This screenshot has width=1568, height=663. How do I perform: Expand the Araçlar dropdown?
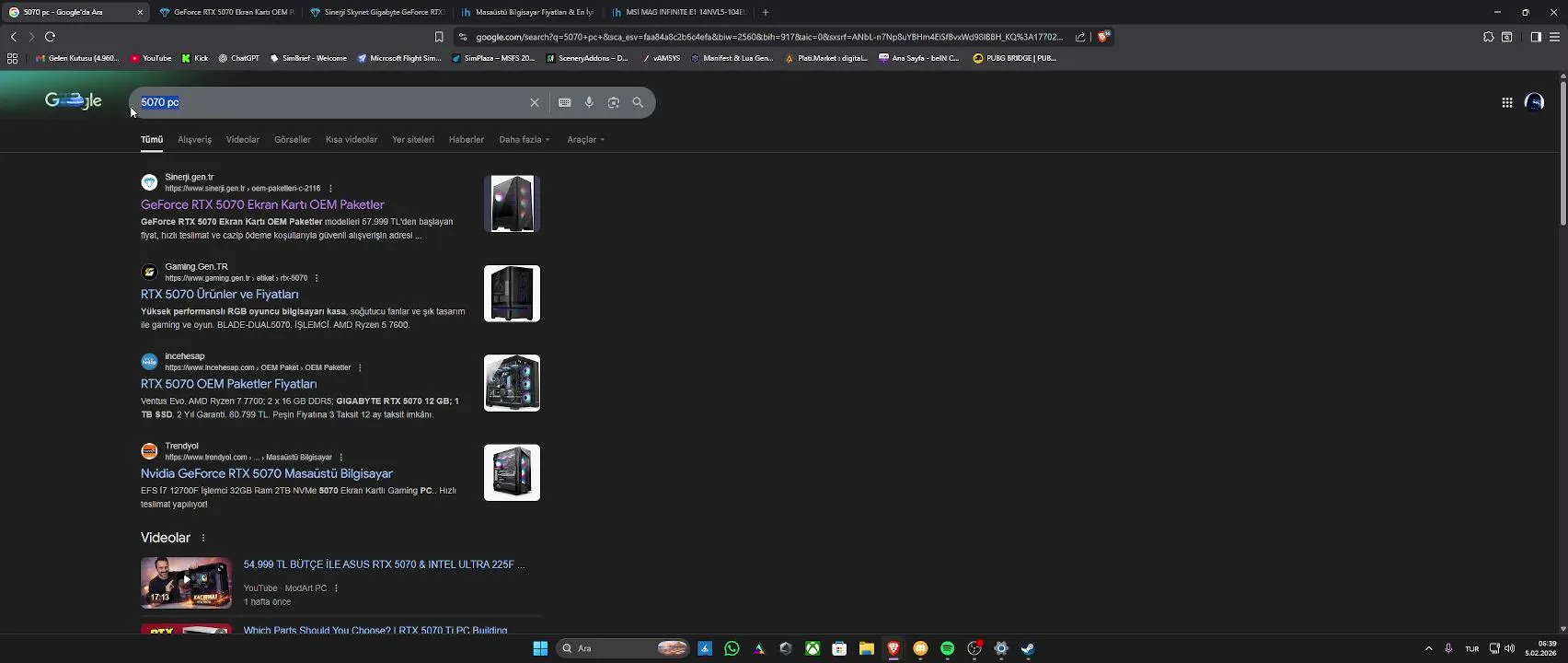[586, 140]
